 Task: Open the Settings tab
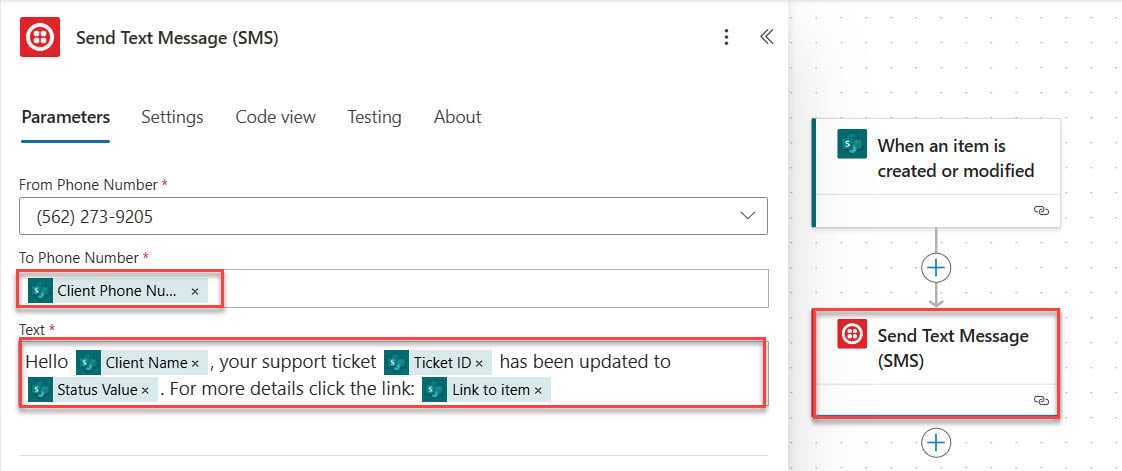tap(172, 117)
